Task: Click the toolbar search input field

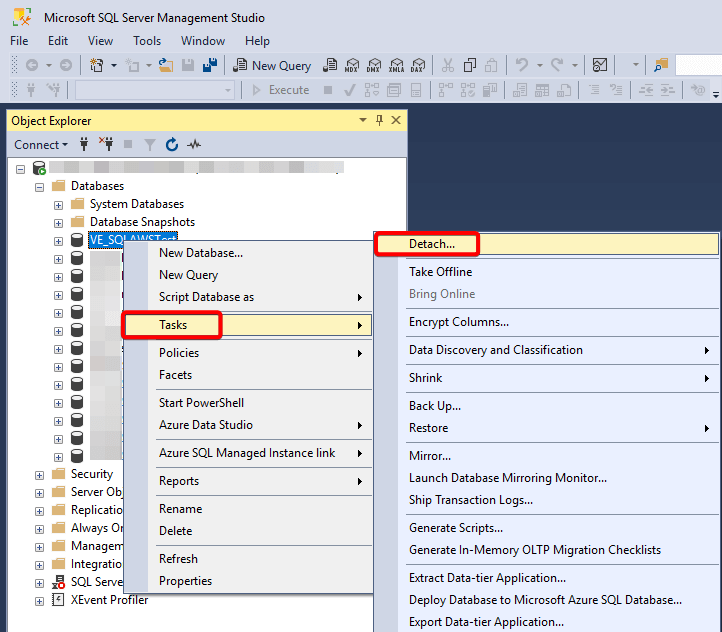Action: [x=699, y=65]
